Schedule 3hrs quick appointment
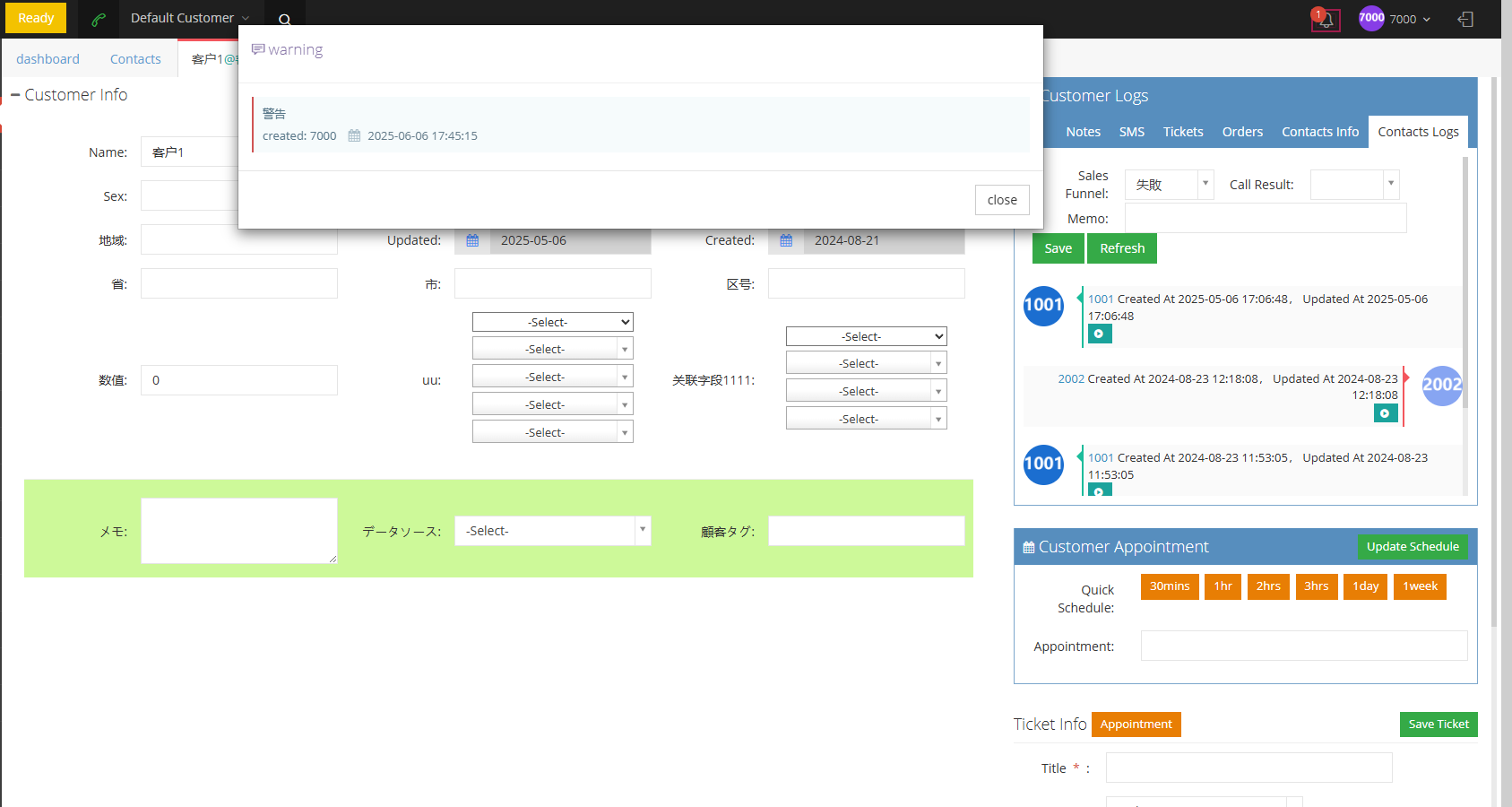Viewport: 1512px width, 807px height. click(1317, 586)
